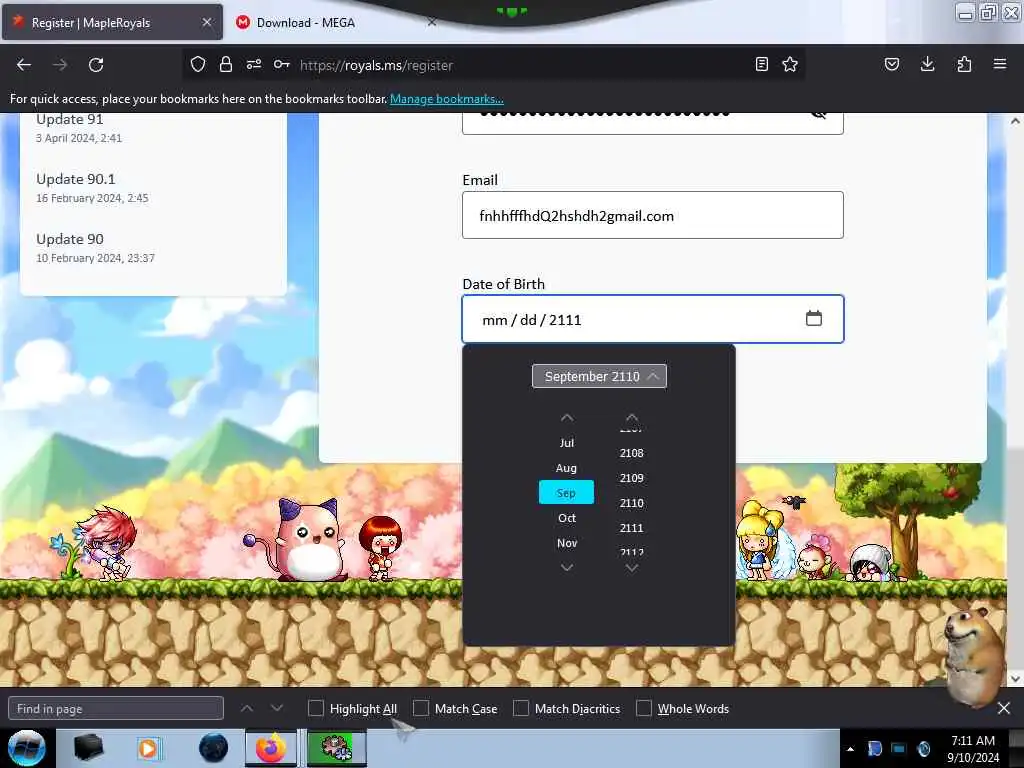This screenshot has height=768, width=1024.
Task: Open the Pocket save icon
Action: [x=892, y=64]
